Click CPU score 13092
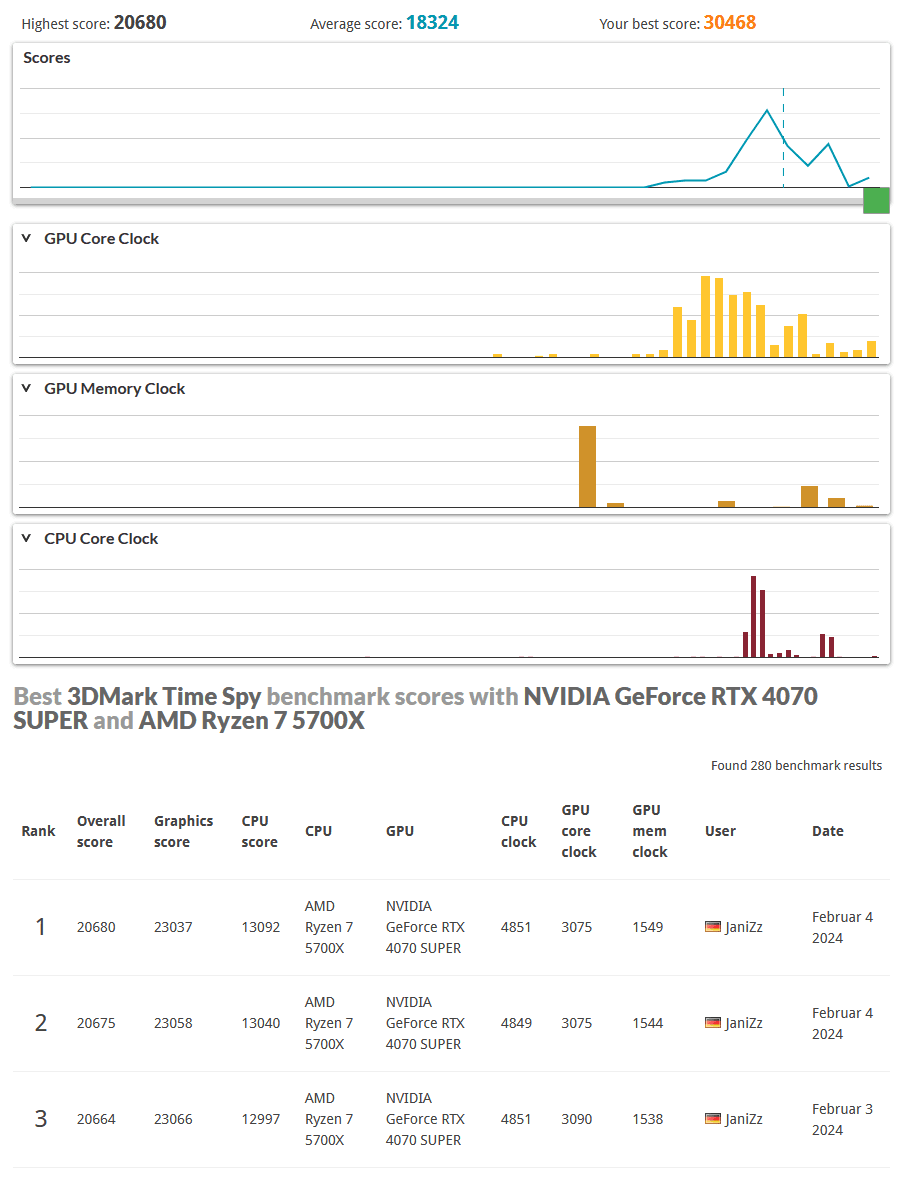Viewport: 906px width, 1185px height. (x=261, y=927)
